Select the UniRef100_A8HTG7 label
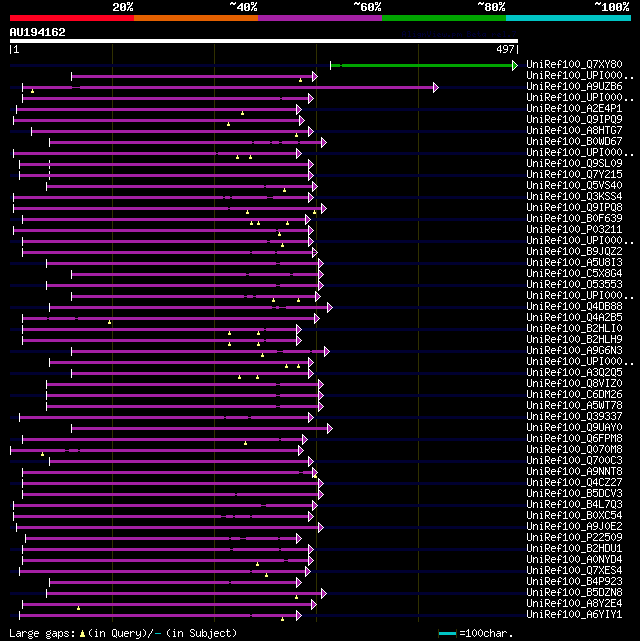The image size is (640, 641). [x=574, y=130]
